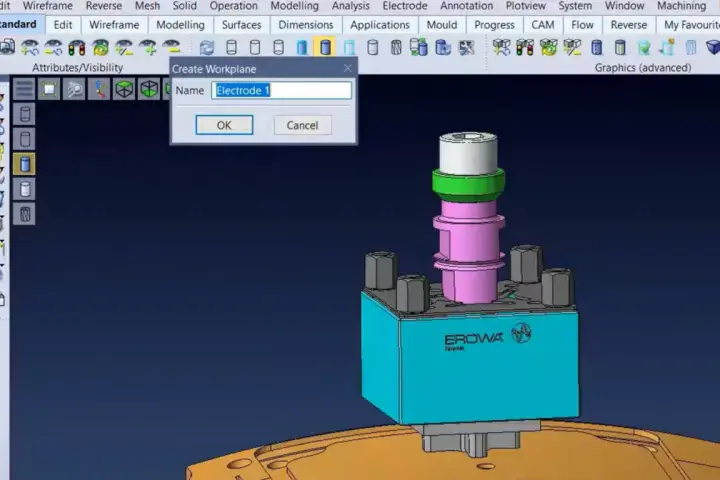
Task: Open the viewport hamburger menu icon
Action: tap(24, 89)
